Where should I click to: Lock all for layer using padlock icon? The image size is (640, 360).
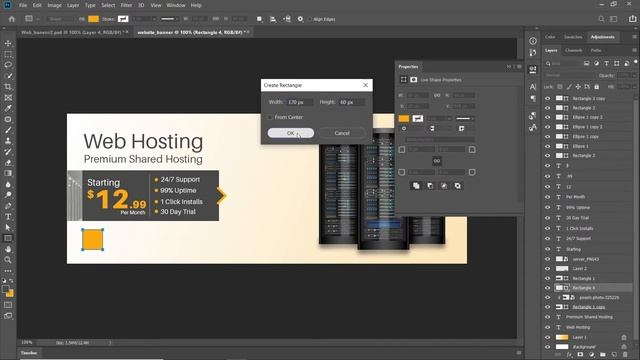(597, 87)
